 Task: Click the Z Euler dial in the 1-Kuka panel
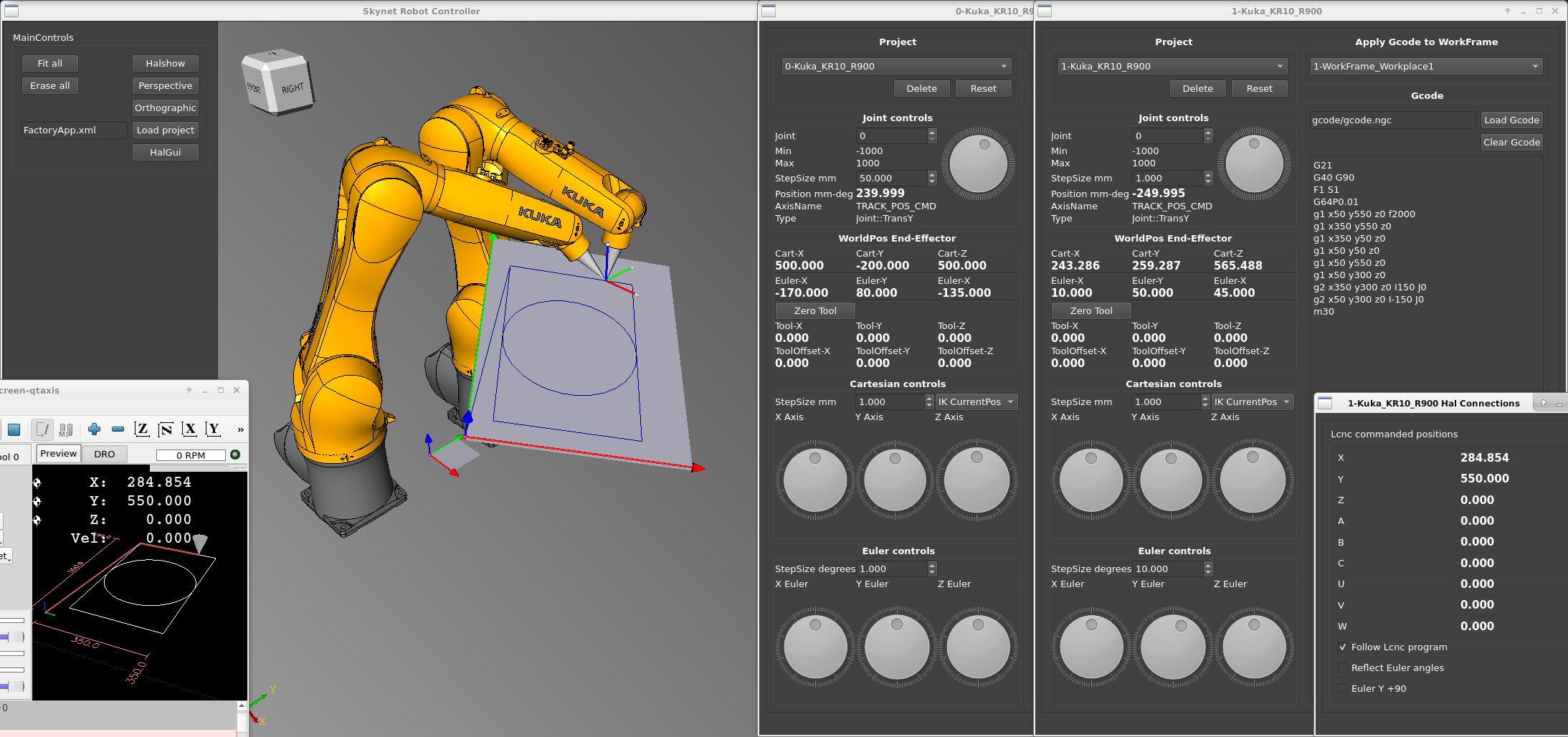[1254, 647]
